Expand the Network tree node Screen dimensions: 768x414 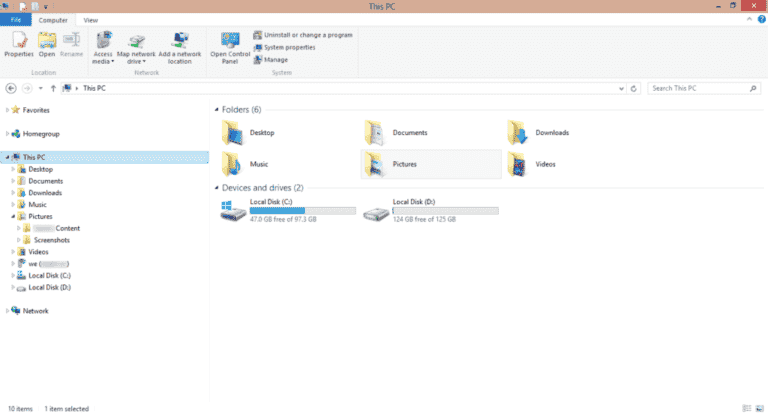tap(7, 311)
